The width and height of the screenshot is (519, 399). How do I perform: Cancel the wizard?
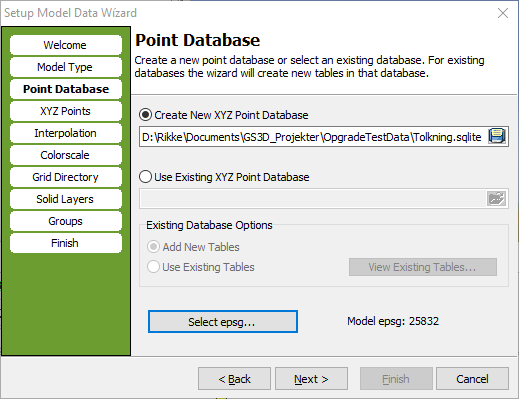pos(472,379)
